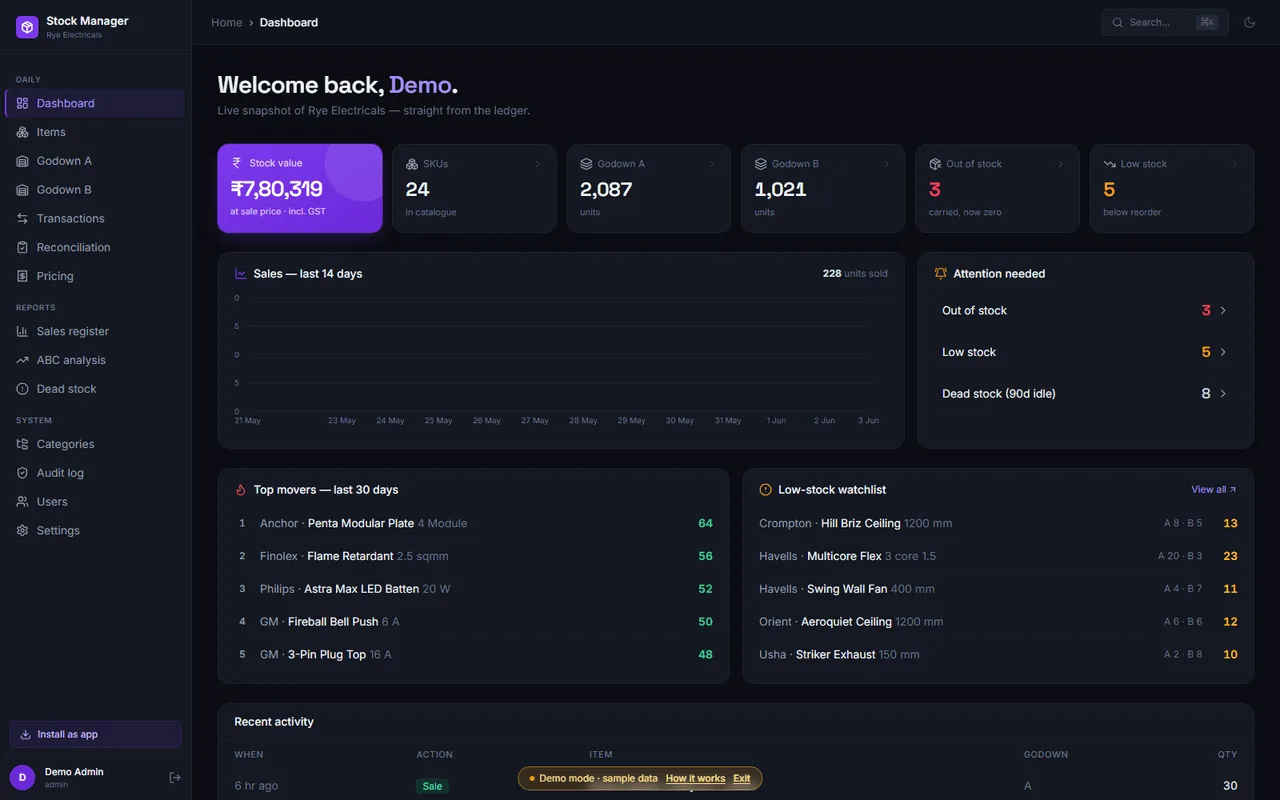
Task: Open SKUs card via its chevron
Action: pyautogui.click(x=538, y=164)
